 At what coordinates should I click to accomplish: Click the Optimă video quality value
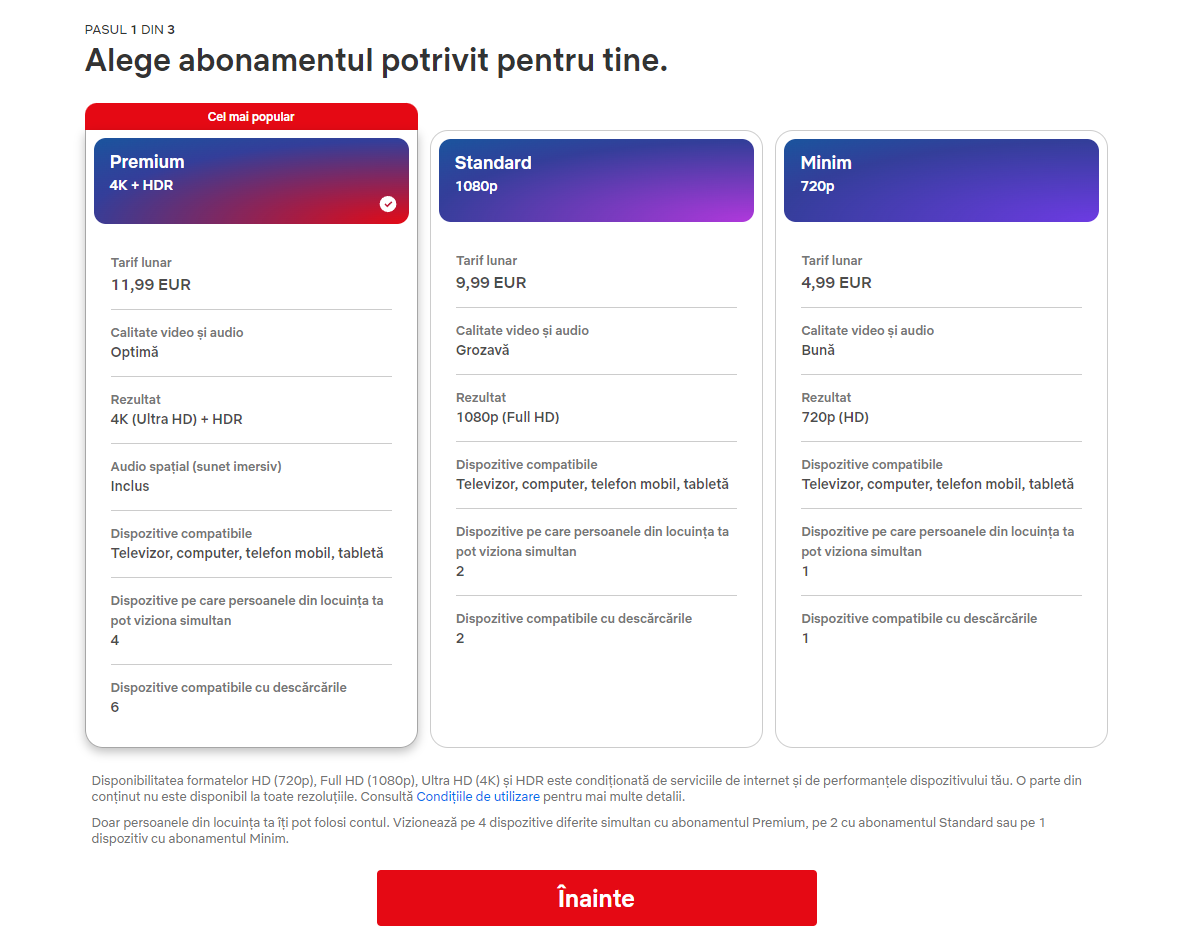(135, 352)
